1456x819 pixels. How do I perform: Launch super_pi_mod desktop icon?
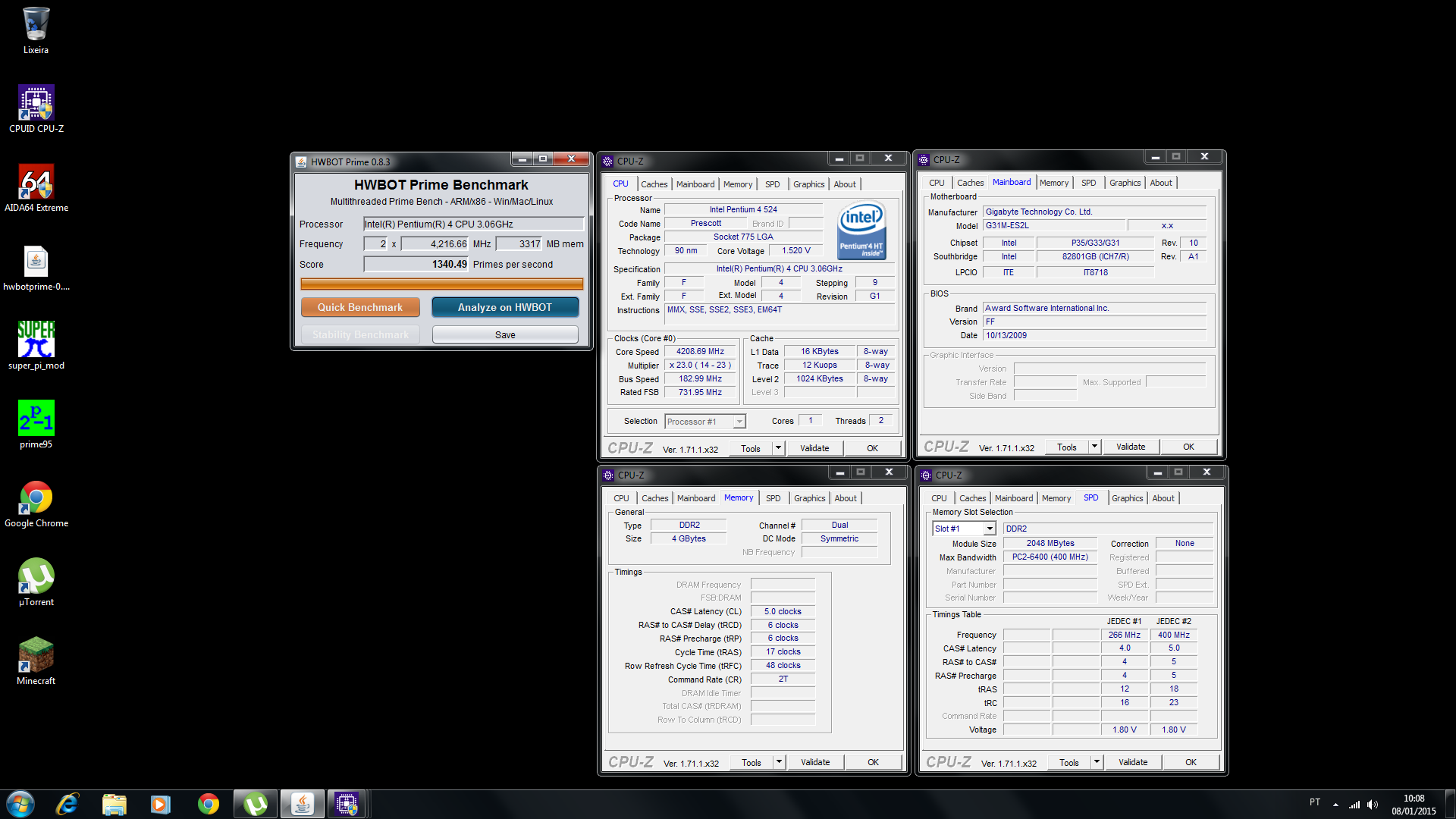coord(36,346)
